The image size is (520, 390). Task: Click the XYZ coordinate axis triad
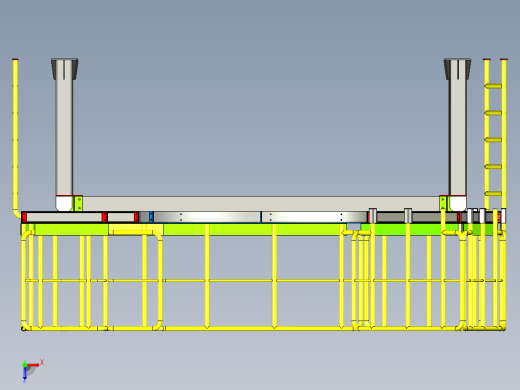click(x=32, y=370)
